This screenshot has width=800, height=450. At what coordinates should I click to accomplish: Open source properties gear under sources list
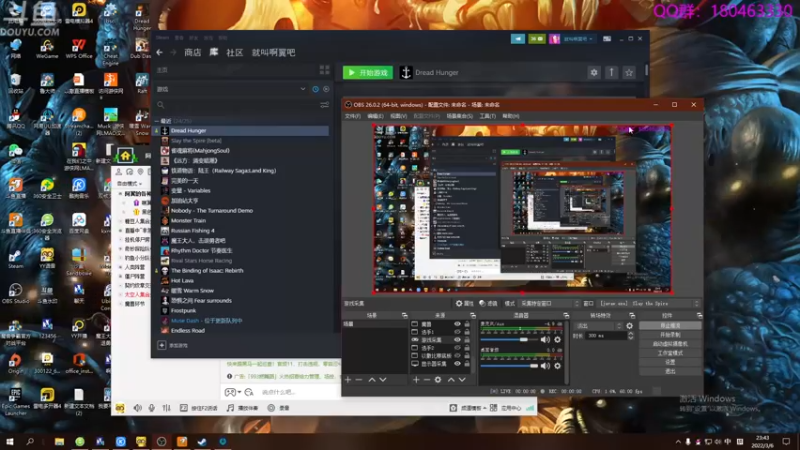(x=438, y=380)
